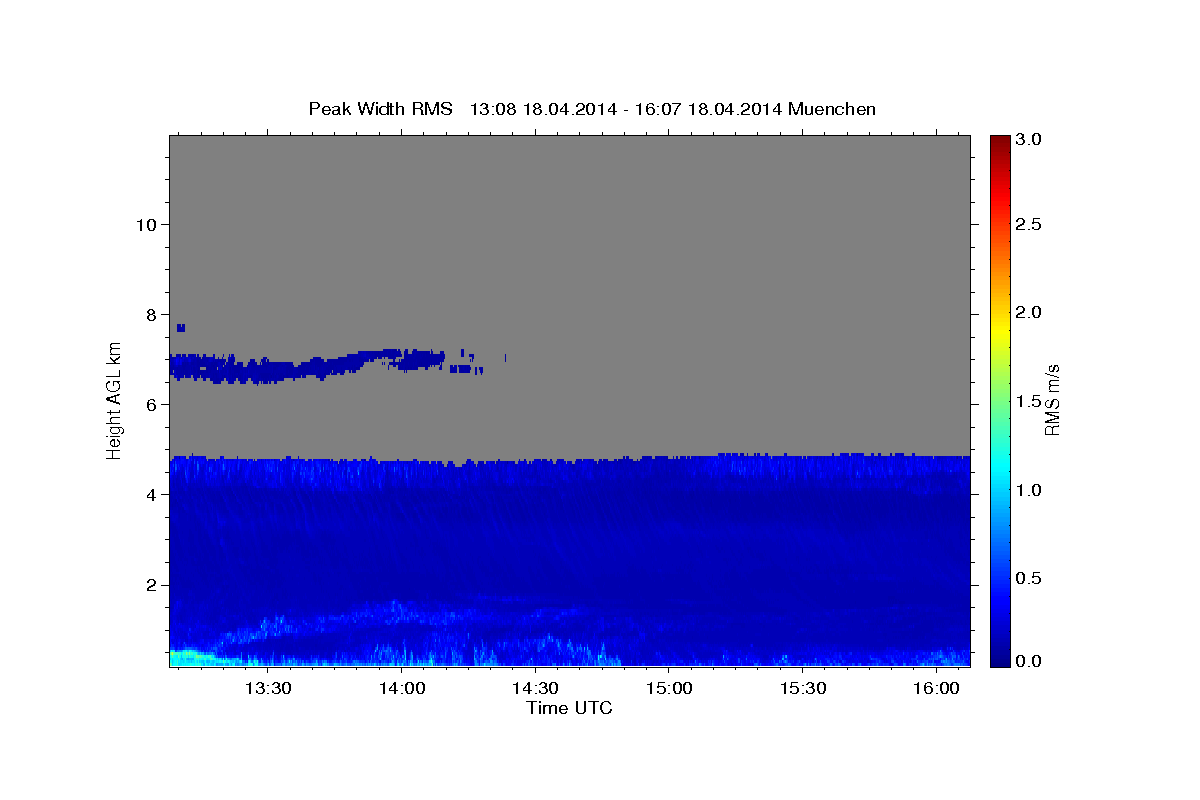Image resolution: width=1200 pixels, height=800 pixels.
Task: Click the 15:00 time tick label
Action: pos(669,689)
